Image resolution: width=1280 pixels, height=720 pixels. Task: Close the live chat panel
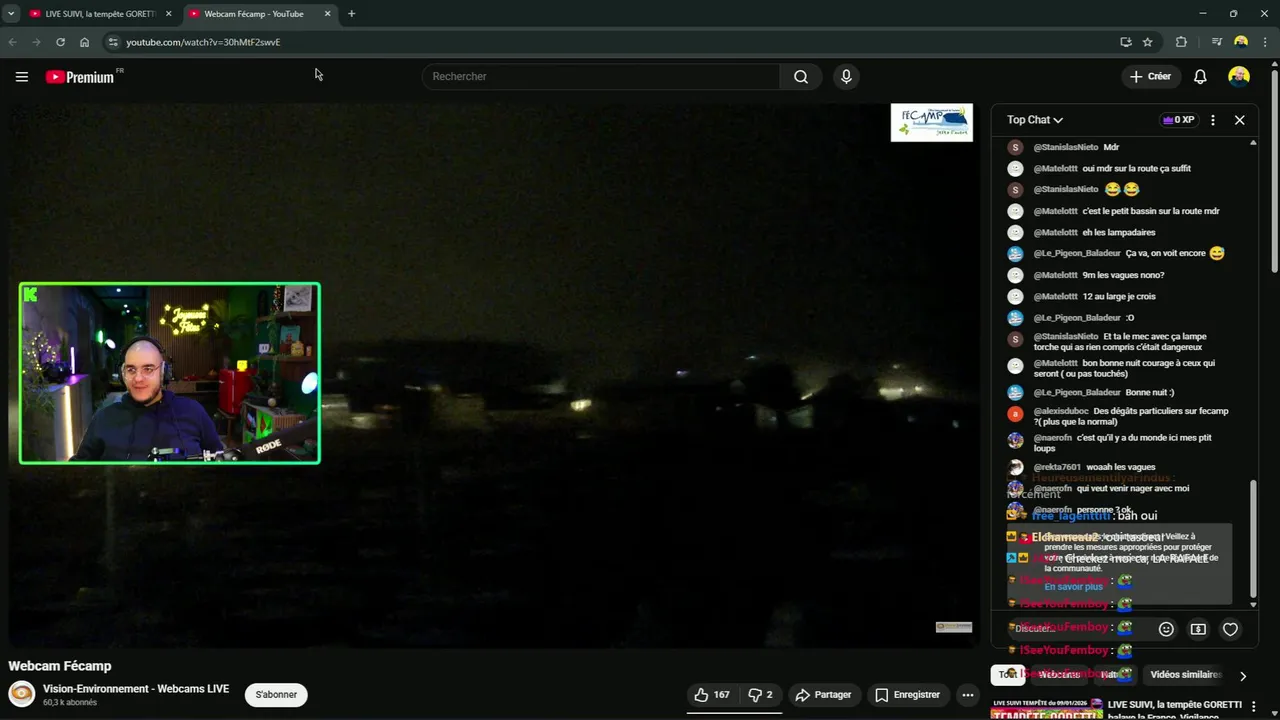pyautogui.click(x=1239, y=120)
